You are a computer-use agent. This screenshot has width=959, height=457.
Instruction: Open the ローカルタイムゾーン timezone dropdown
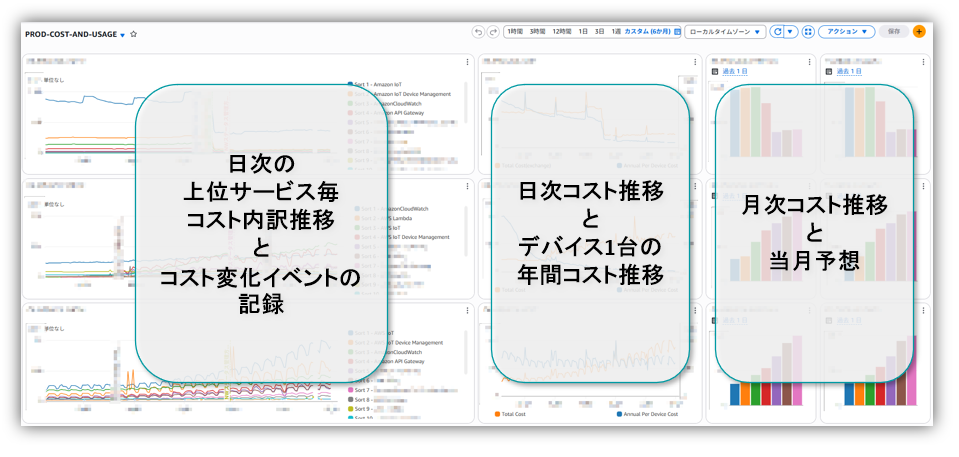click(x=724, y=32)
